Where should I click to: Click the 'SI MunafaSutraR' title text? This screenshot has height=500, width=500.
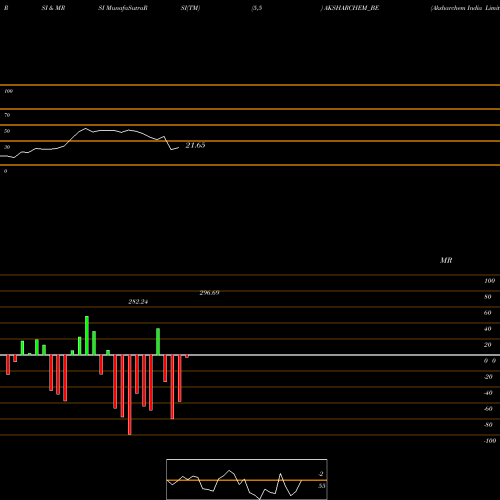[x=123, y=8]
